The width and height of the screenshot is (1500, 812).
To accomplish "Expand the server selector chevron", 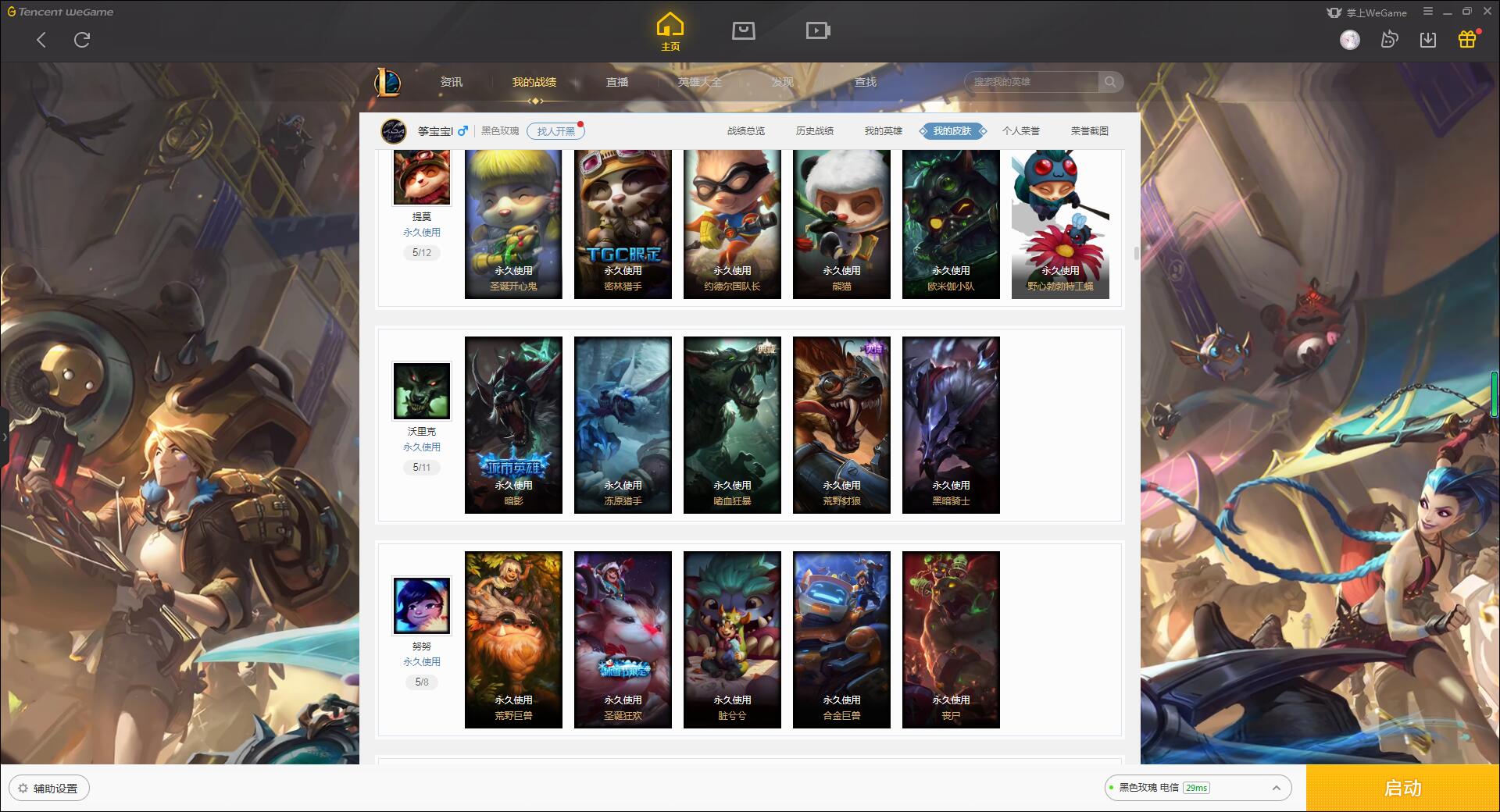I will pyautogui.click(x=1276, y=788).
